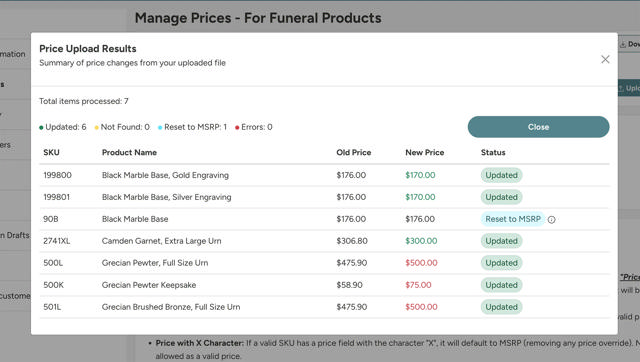Click the Status column header
The image size is (640, 362).
click(493, 153)
